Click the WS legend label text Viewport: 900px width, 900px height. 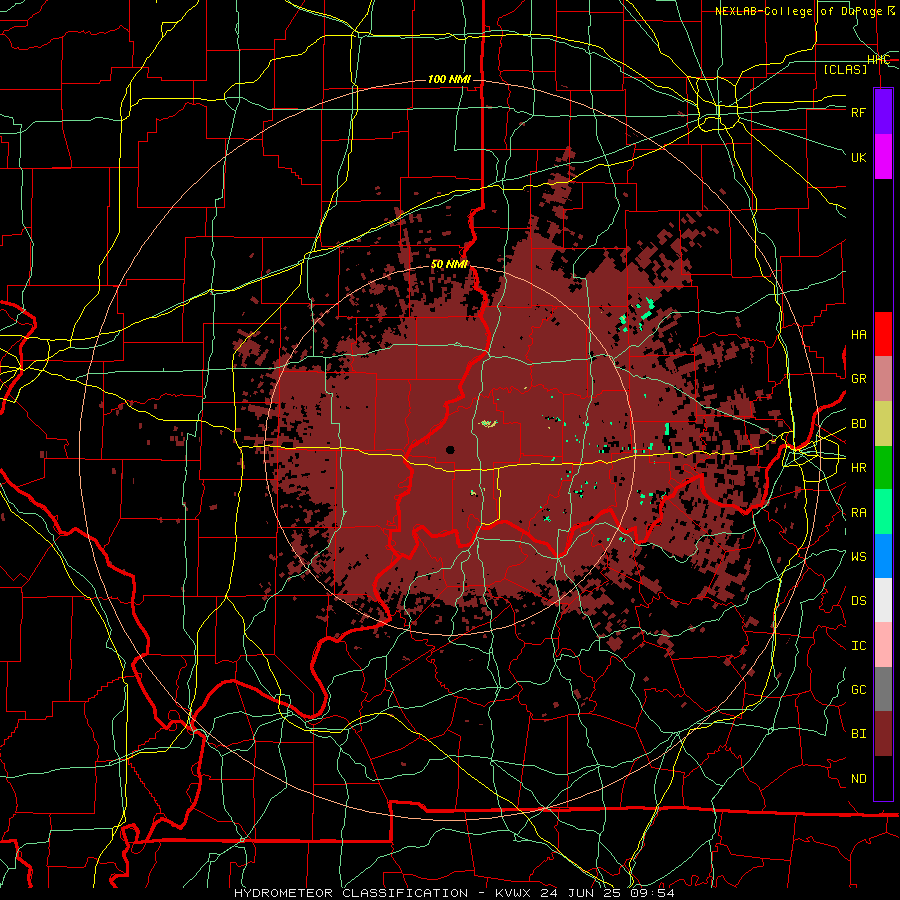click(858, 556)
